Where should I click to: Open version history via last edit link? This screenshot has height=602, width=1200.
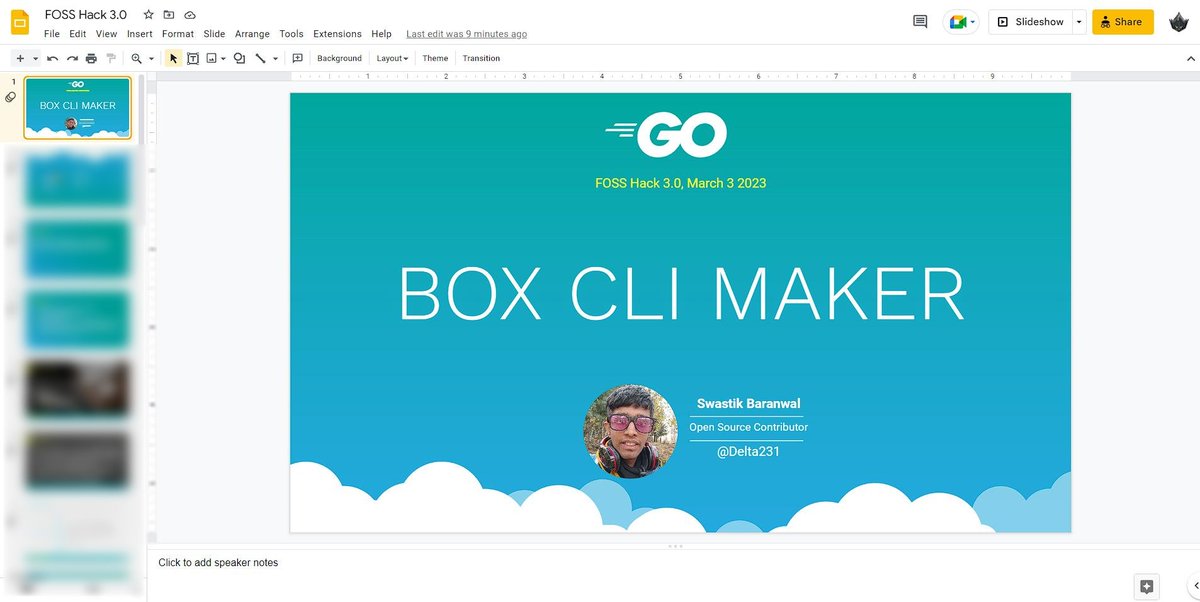coord(467,34)
